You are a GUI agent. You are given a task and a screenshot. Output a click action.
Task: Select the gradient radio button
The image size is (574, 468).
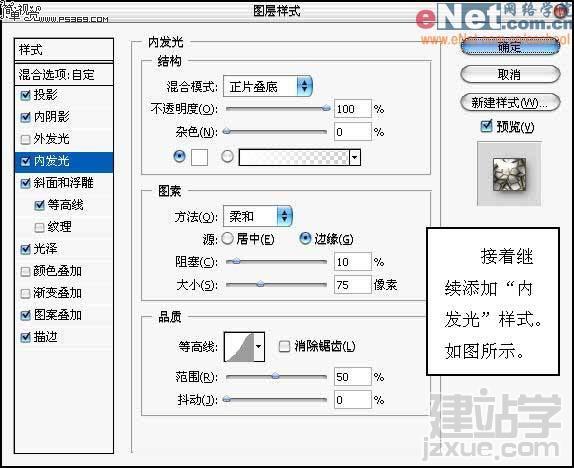(228, 157)
